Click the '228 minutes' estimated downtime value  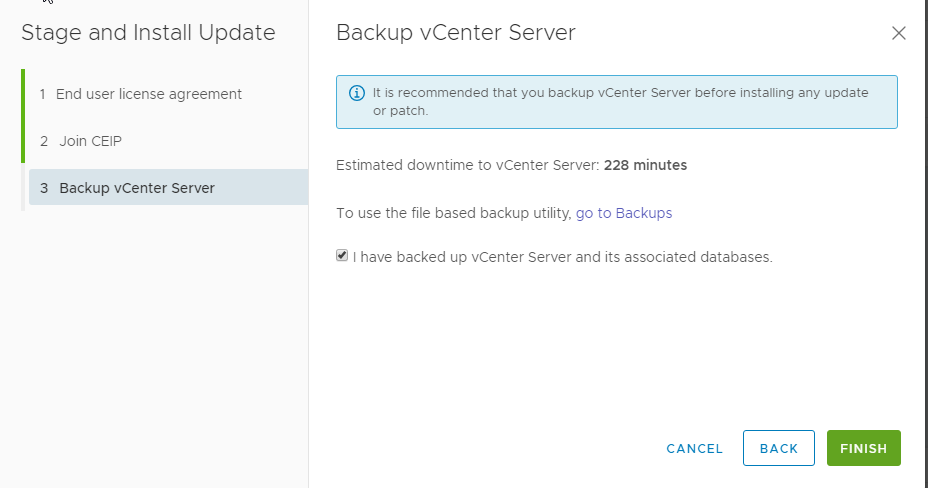[x=645, y=165]
